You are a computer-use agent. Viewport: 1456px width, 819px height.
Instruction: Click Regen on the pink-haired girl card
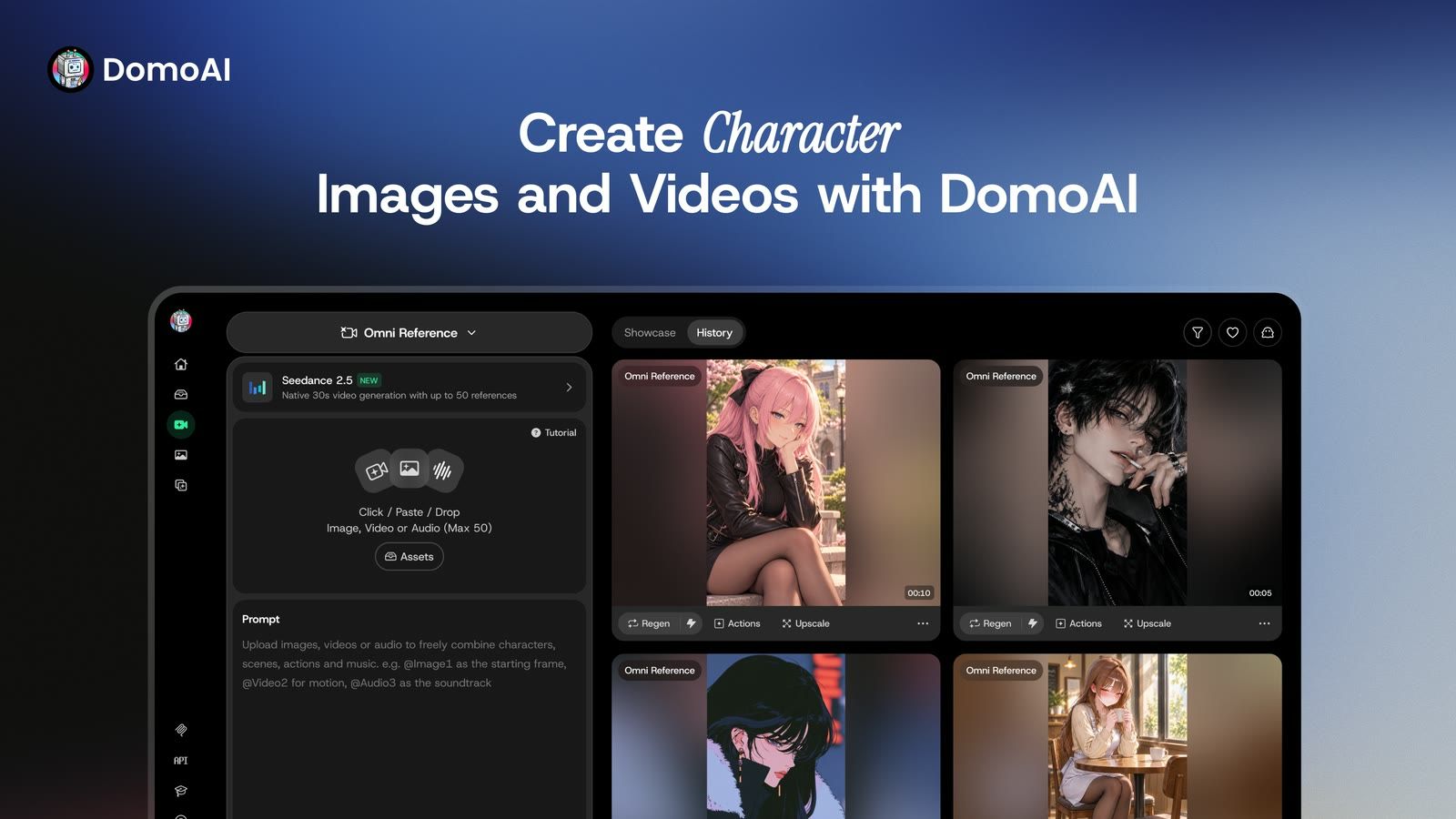[649, 623]
